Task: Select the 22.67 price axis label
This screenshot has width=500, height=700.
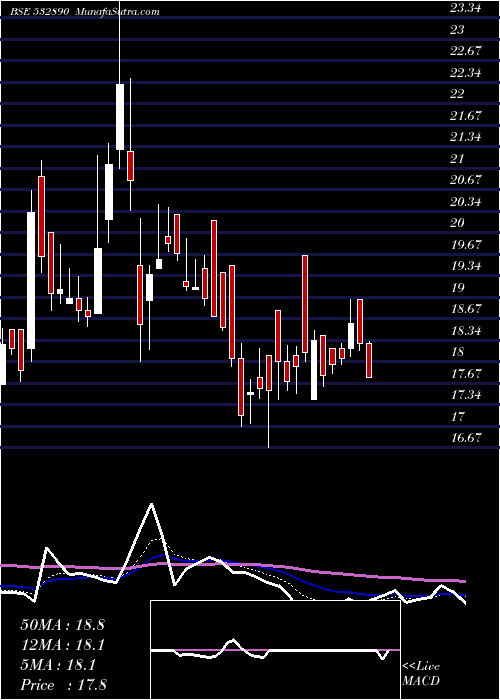Action: [466, 50]
